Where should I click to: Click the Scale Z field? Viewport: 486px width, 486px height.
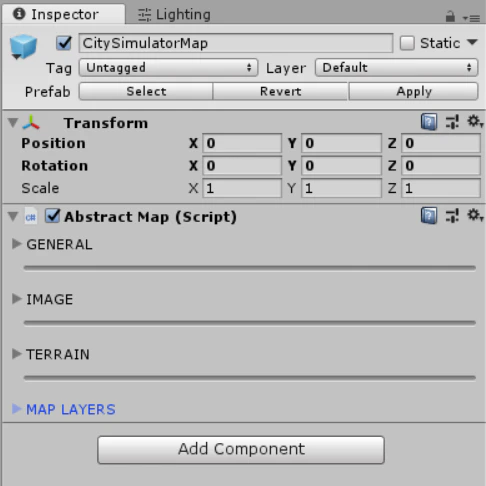tap(441, 188)
